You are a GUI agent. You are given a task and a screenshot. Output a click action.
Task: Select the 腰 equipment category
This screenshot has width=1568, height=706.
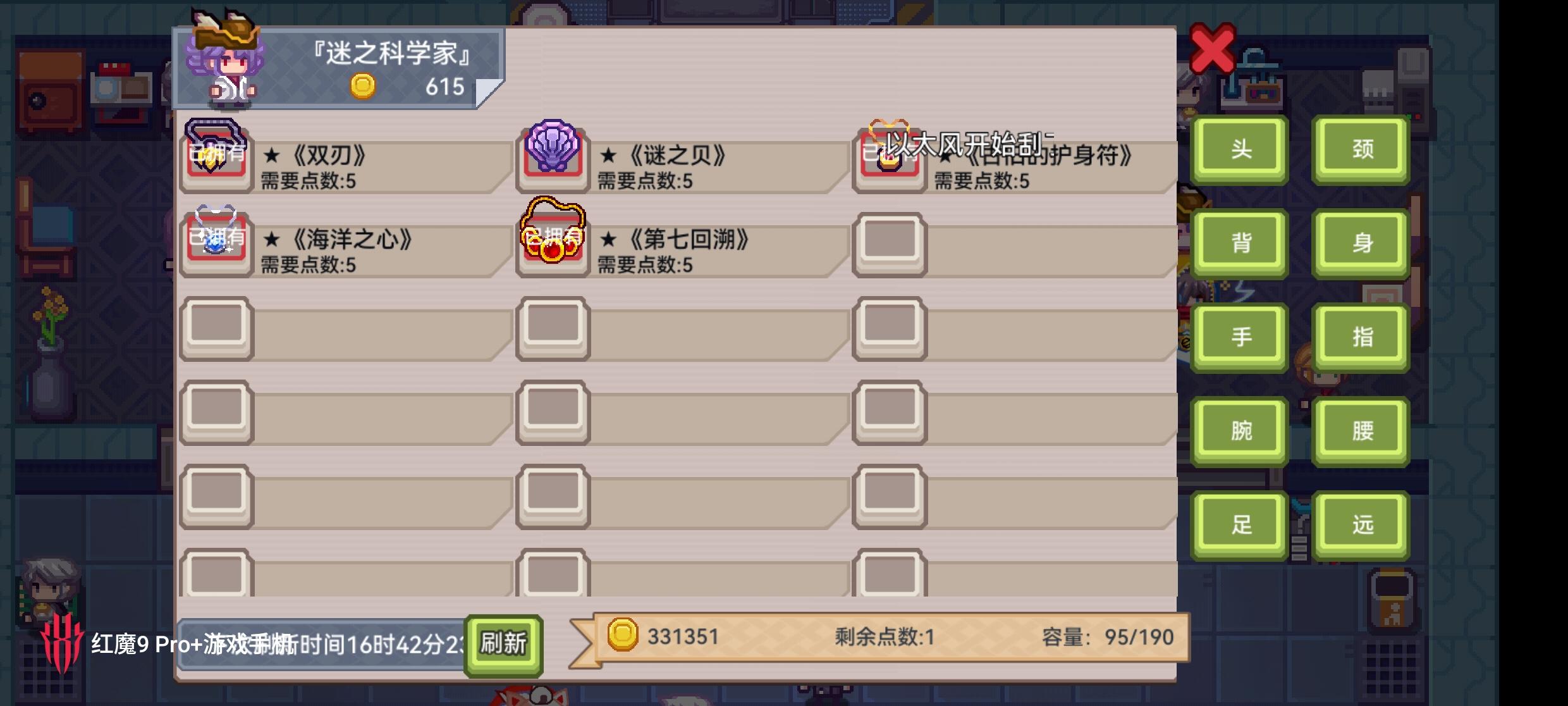click(x=1361, y=431)
